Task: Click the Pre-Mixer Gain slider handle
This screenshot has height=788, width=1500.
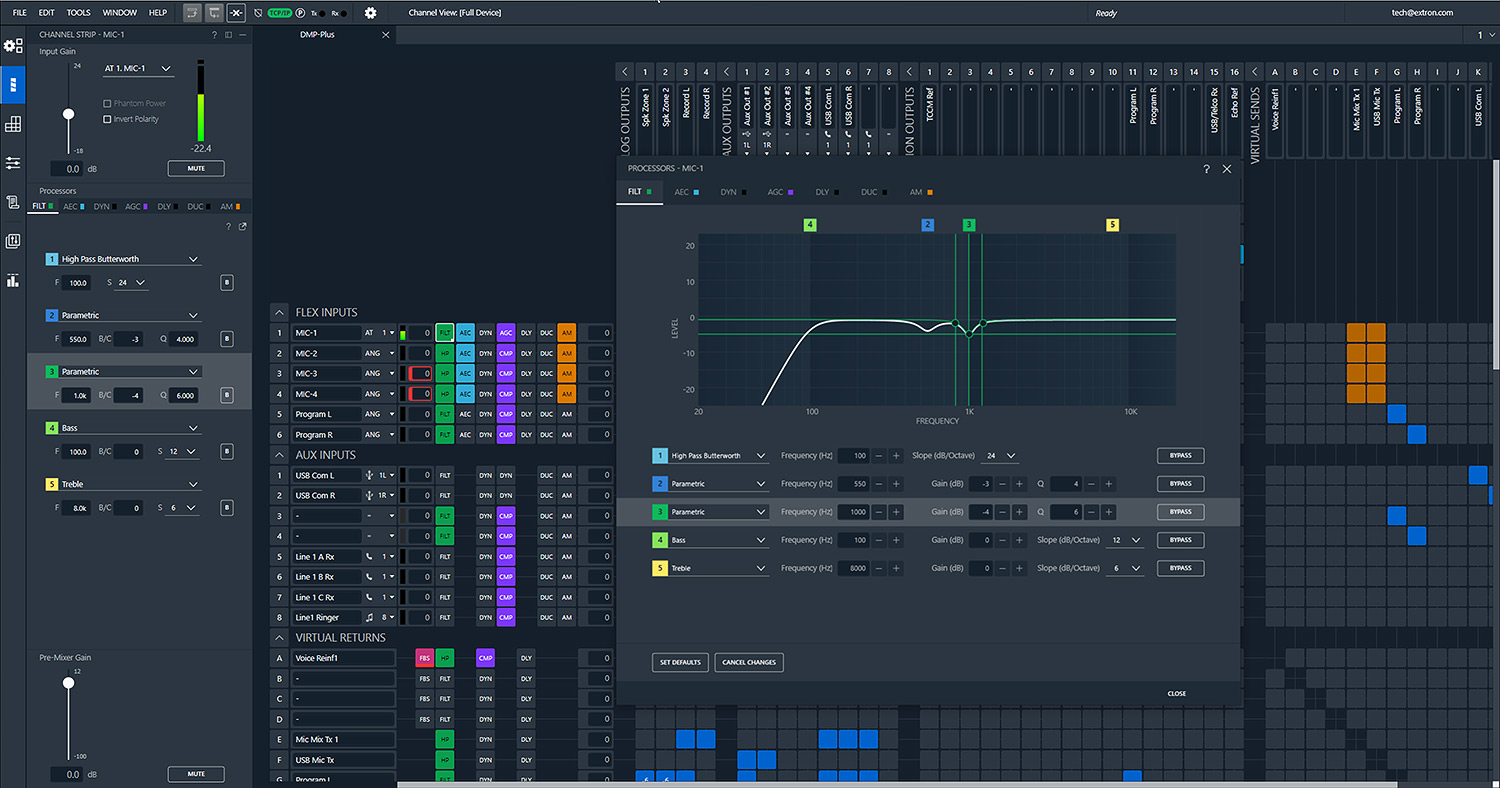Action: [68, 683]
